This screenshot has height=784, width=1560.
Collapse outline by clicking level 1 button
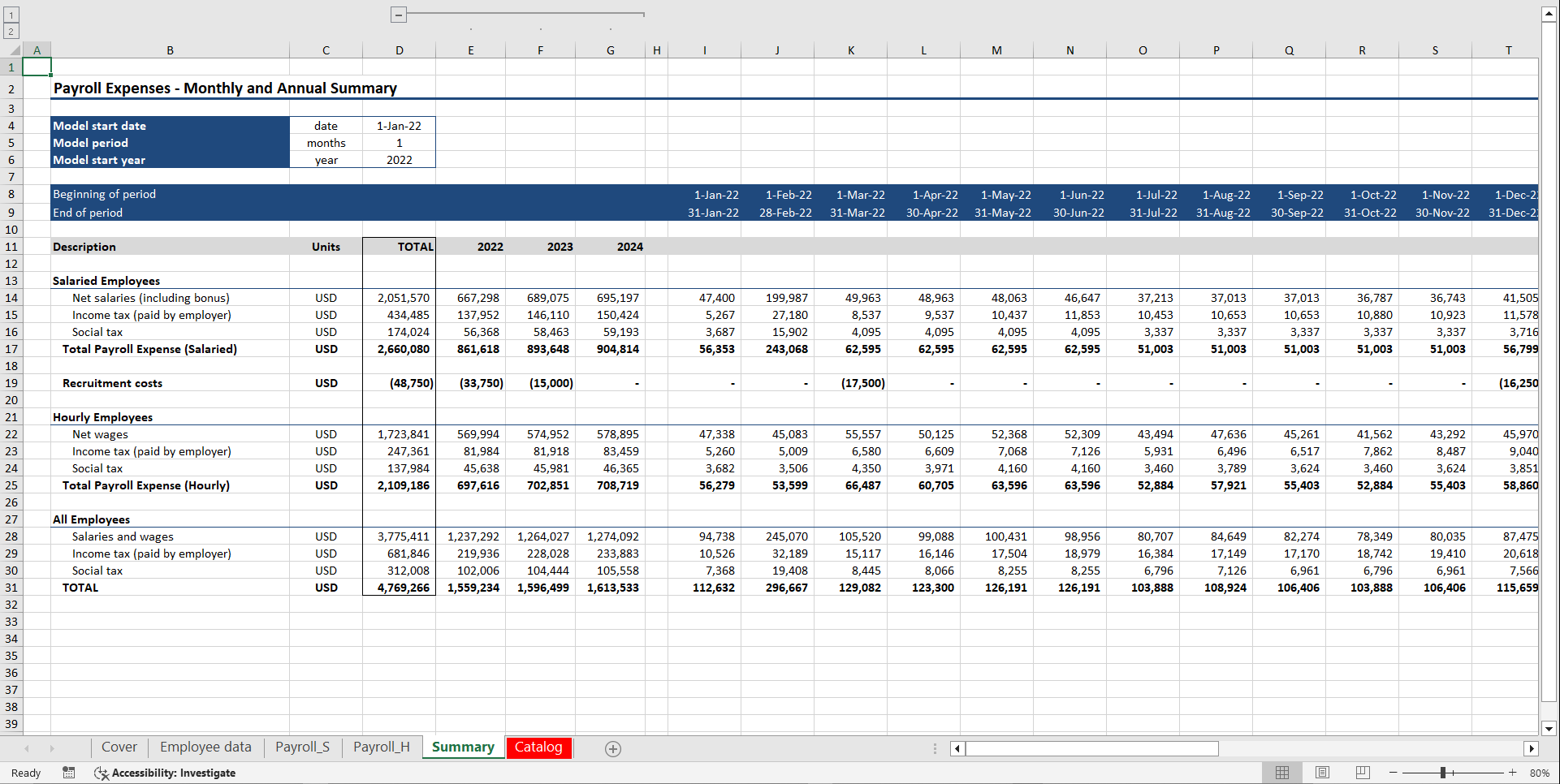[x=11, y=14]
